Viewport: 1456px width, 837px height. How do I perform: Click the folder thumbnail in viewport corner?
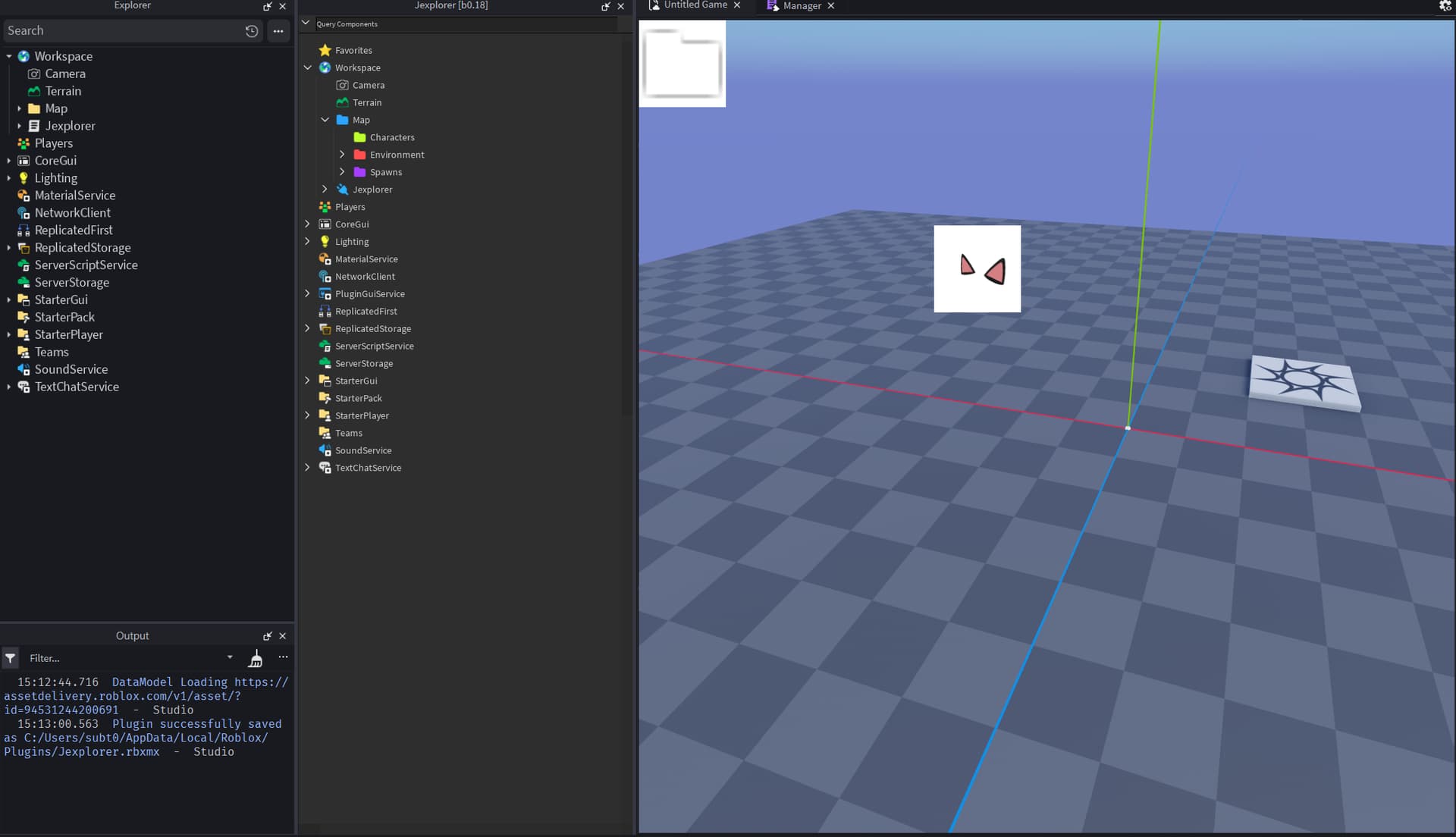(x=682, y=64)
